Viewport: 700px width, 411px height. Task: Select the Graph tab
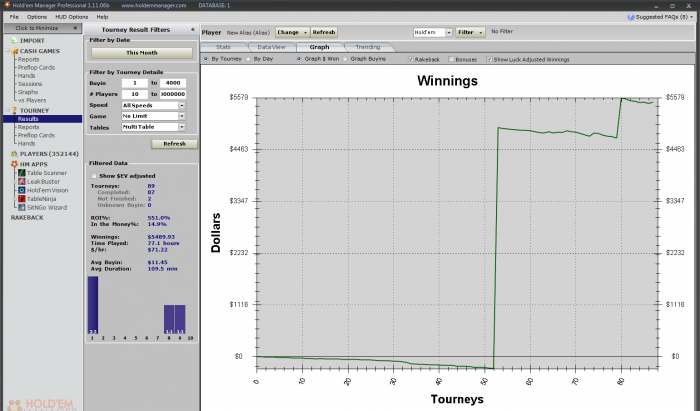[x=319, y=47]
